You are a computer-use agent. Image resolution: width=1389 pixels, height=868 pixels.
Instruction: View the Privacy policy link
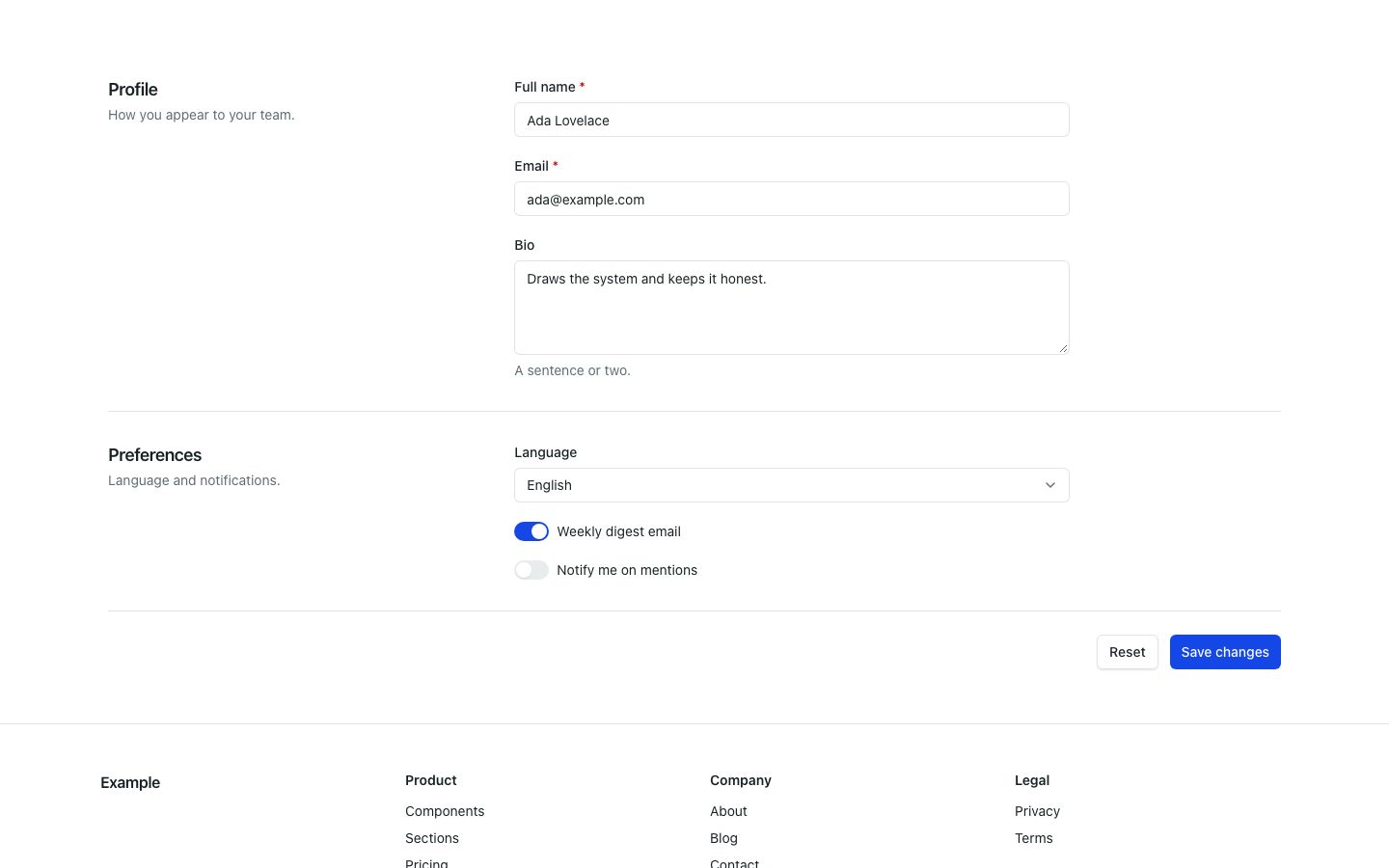[x=1037, y=811]
